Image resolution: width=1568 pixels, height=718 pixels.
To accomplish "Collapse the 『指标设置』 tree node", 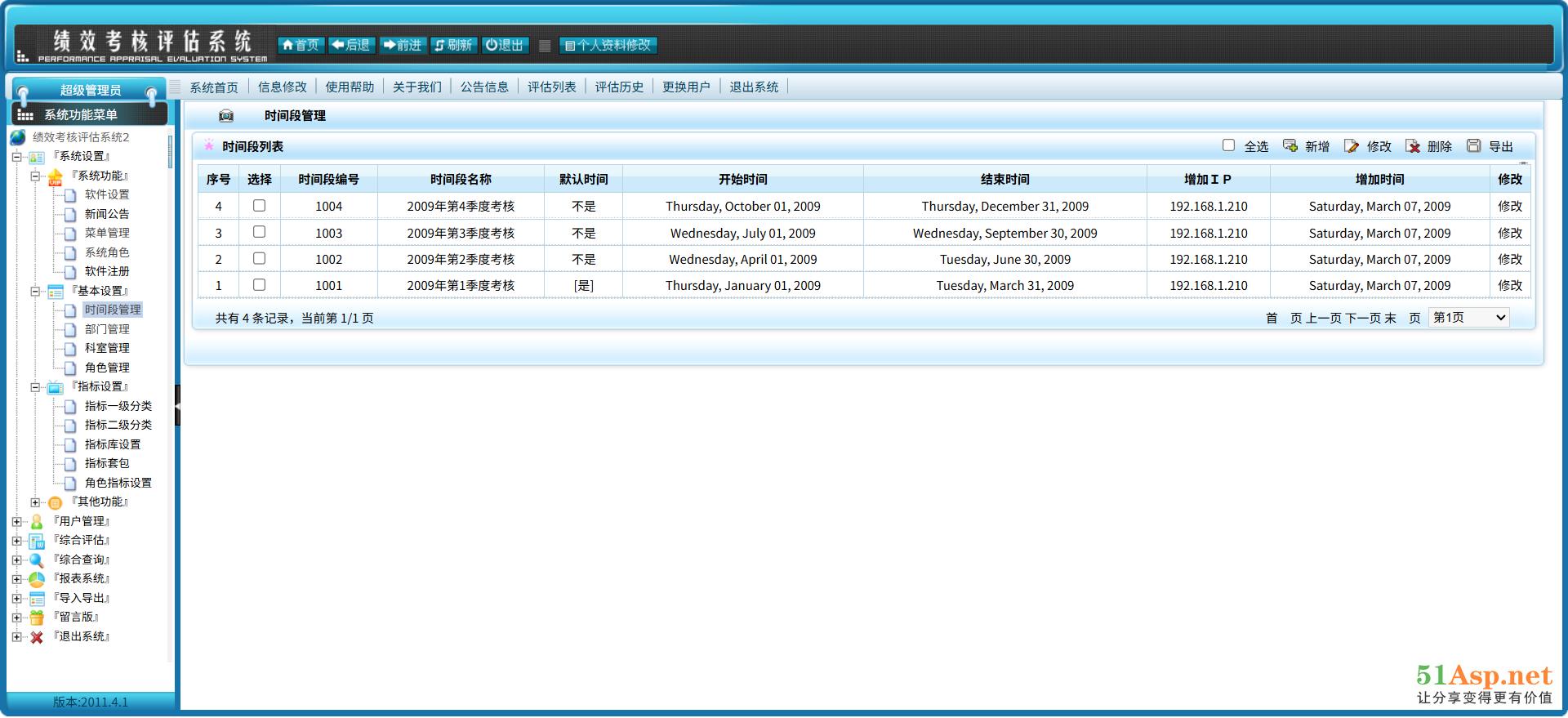I will click(35, 387).
